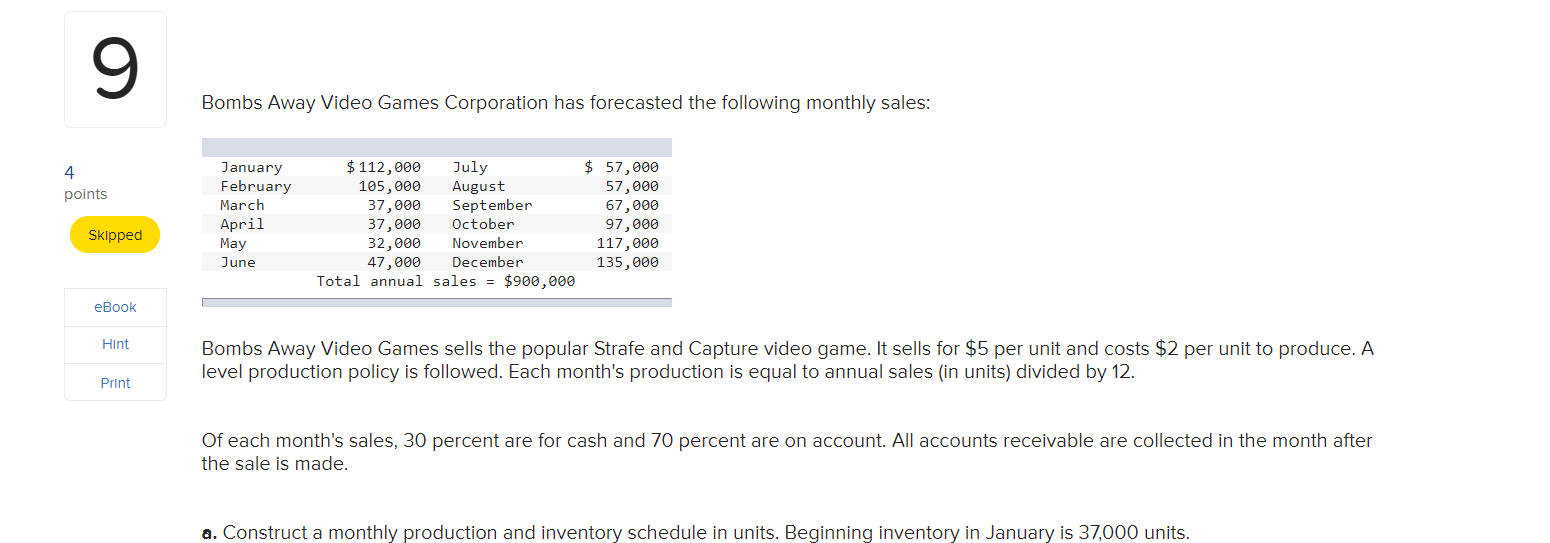Select the Print option in sidebar
Viewport: 1550px width, 543px height.
[x=115, y=383]
